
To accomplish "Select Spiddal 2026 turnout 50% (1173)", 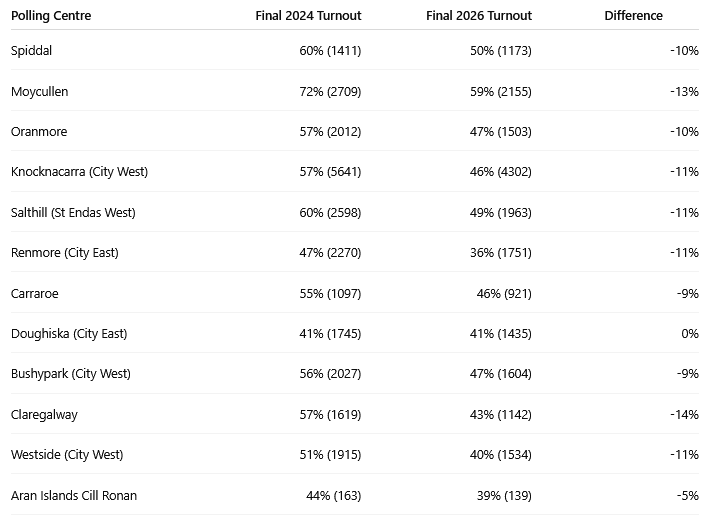I will (x=501, y=50).
